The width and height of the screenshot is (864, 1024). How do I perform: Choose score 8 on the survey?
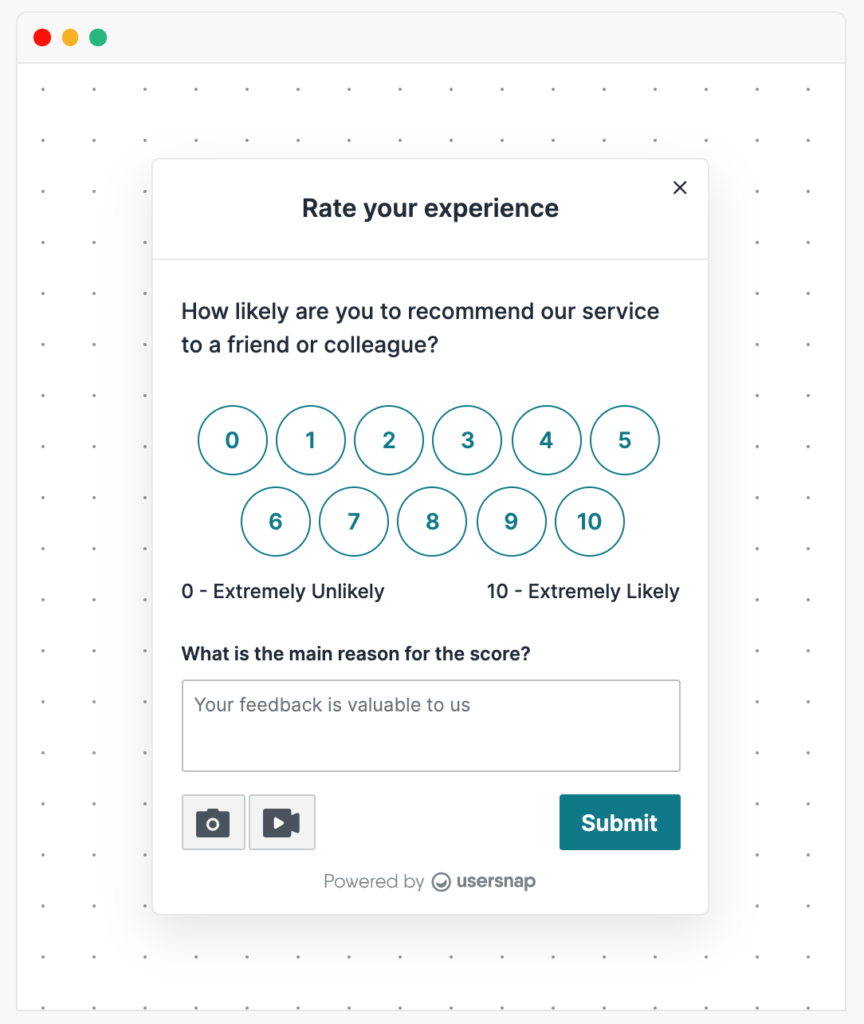coord(432,521)
